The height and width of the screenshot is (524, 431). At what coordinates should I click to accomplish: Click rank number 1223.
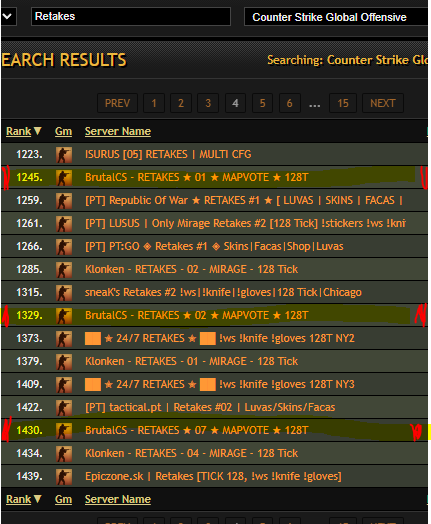pos(29,154)
